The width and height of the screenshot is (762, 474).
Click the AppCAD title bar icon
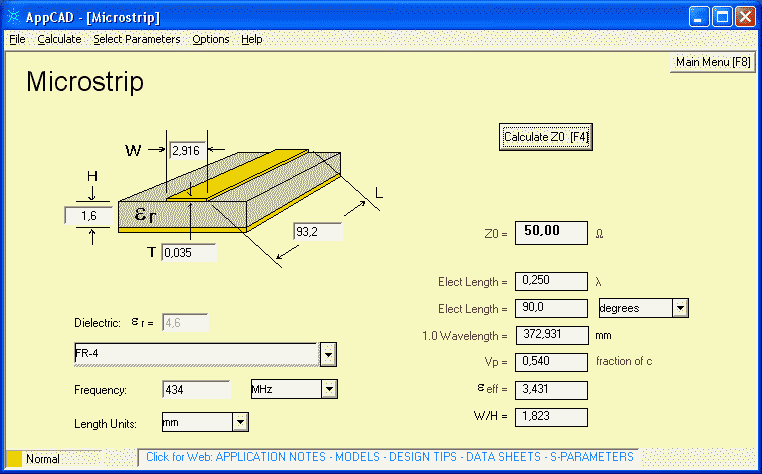point(13,17)
